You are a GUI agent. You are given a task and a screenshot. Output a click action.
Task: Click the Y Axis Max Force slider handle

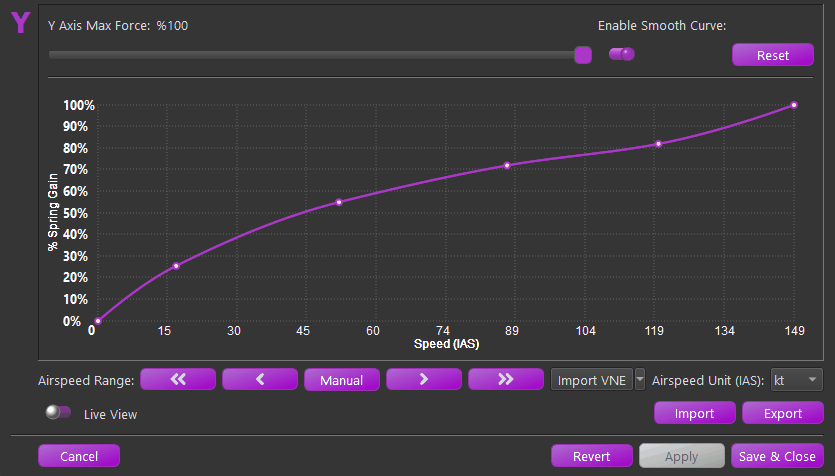click(x=583, y=55)
